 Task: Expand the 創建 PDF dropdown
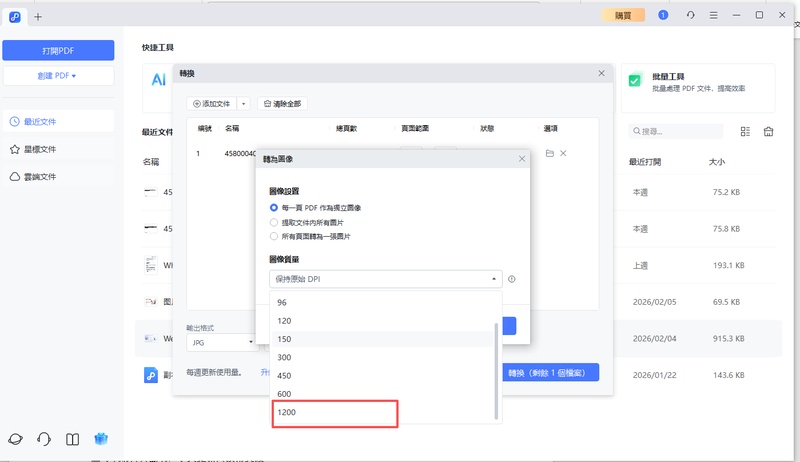click(x=58, y=75)
